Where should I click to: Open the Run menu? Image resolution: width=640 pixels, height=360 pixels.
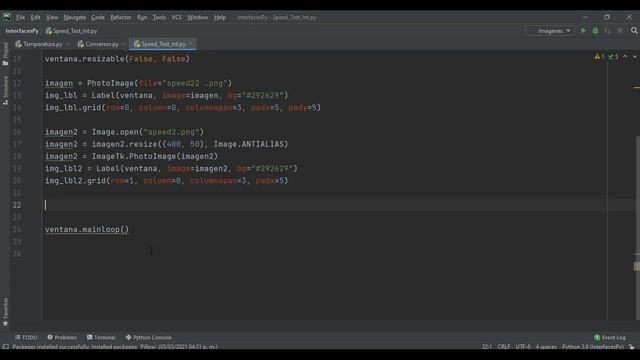(x=142, y=18)
